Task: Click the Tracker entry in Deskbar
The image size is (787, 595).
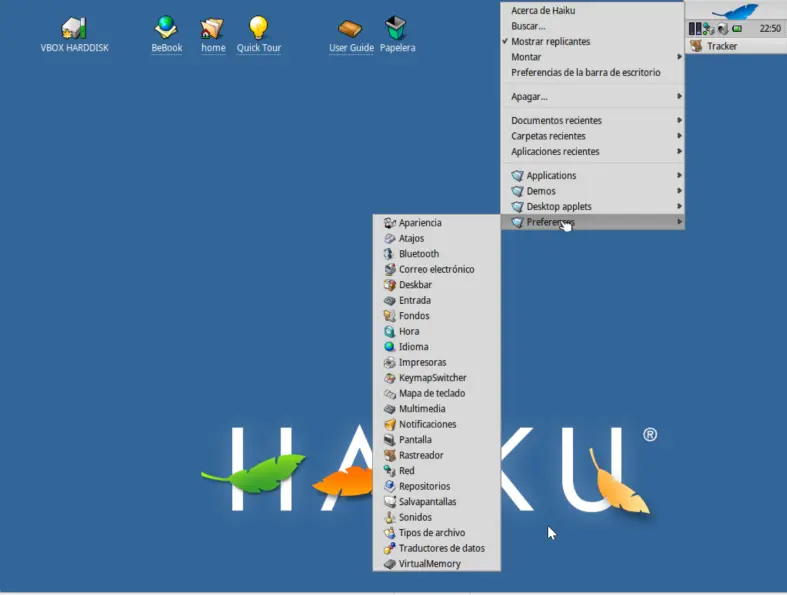Action: 736,46
